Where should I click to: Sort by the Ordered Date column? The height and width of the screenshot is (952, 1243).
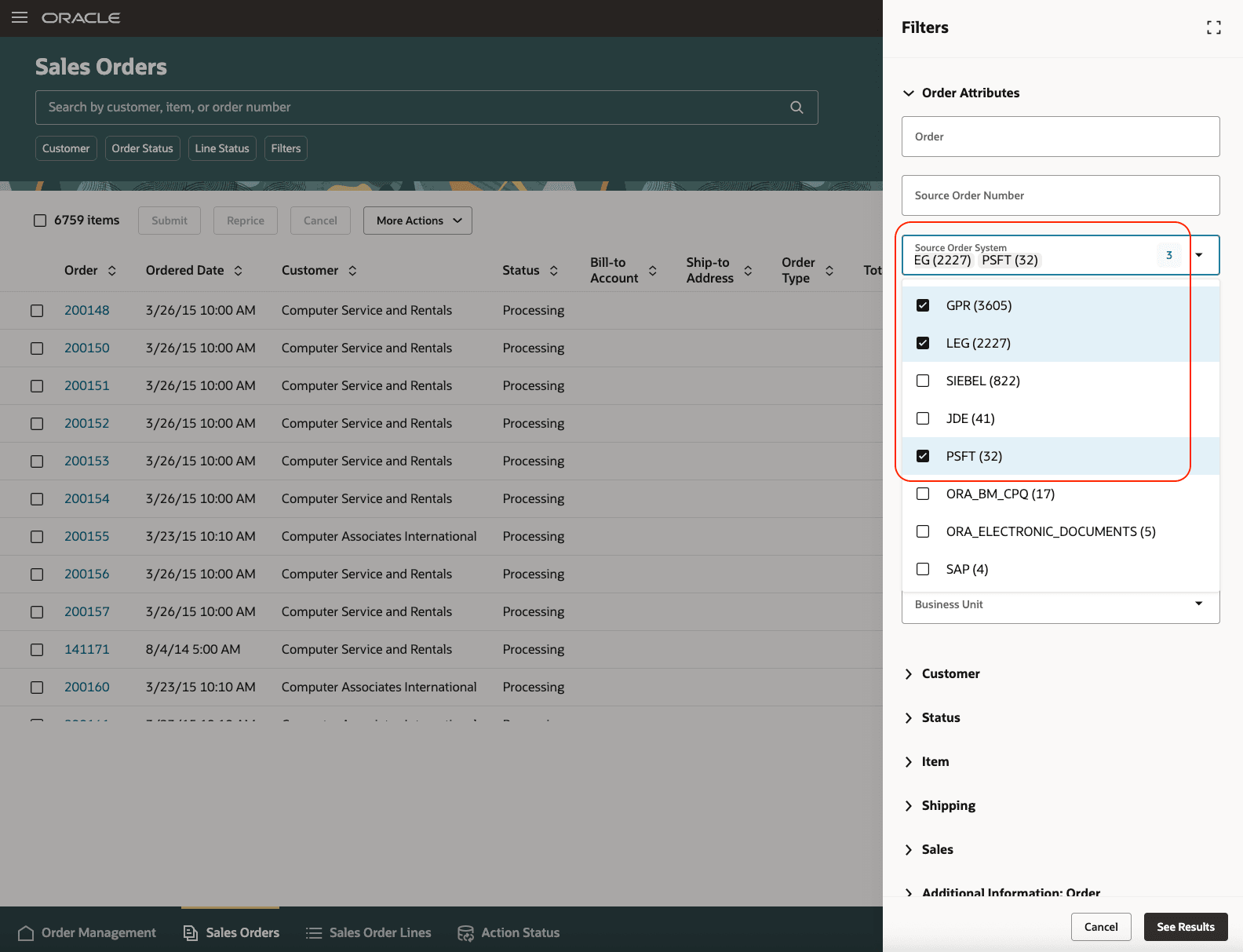(x=238, y=271)
